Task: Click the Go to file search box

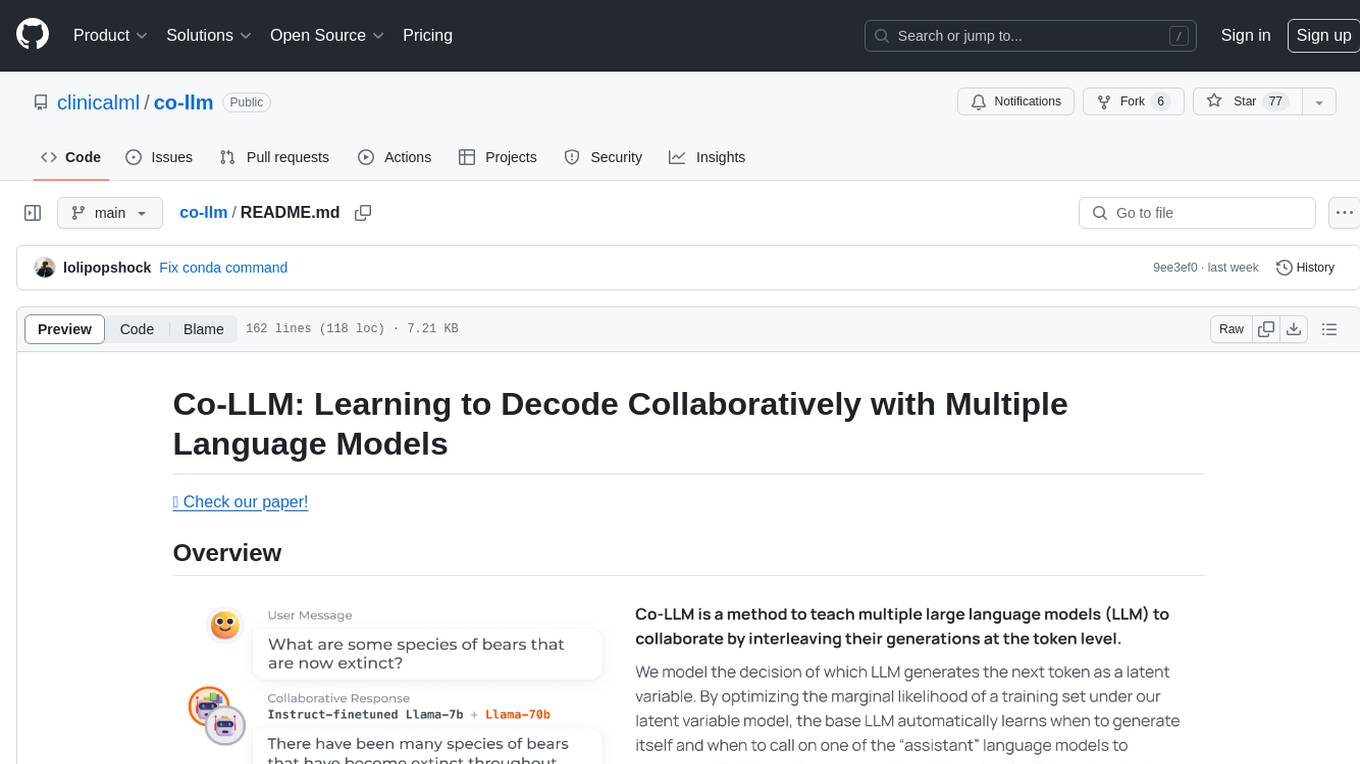Action: pos(1197,213)
